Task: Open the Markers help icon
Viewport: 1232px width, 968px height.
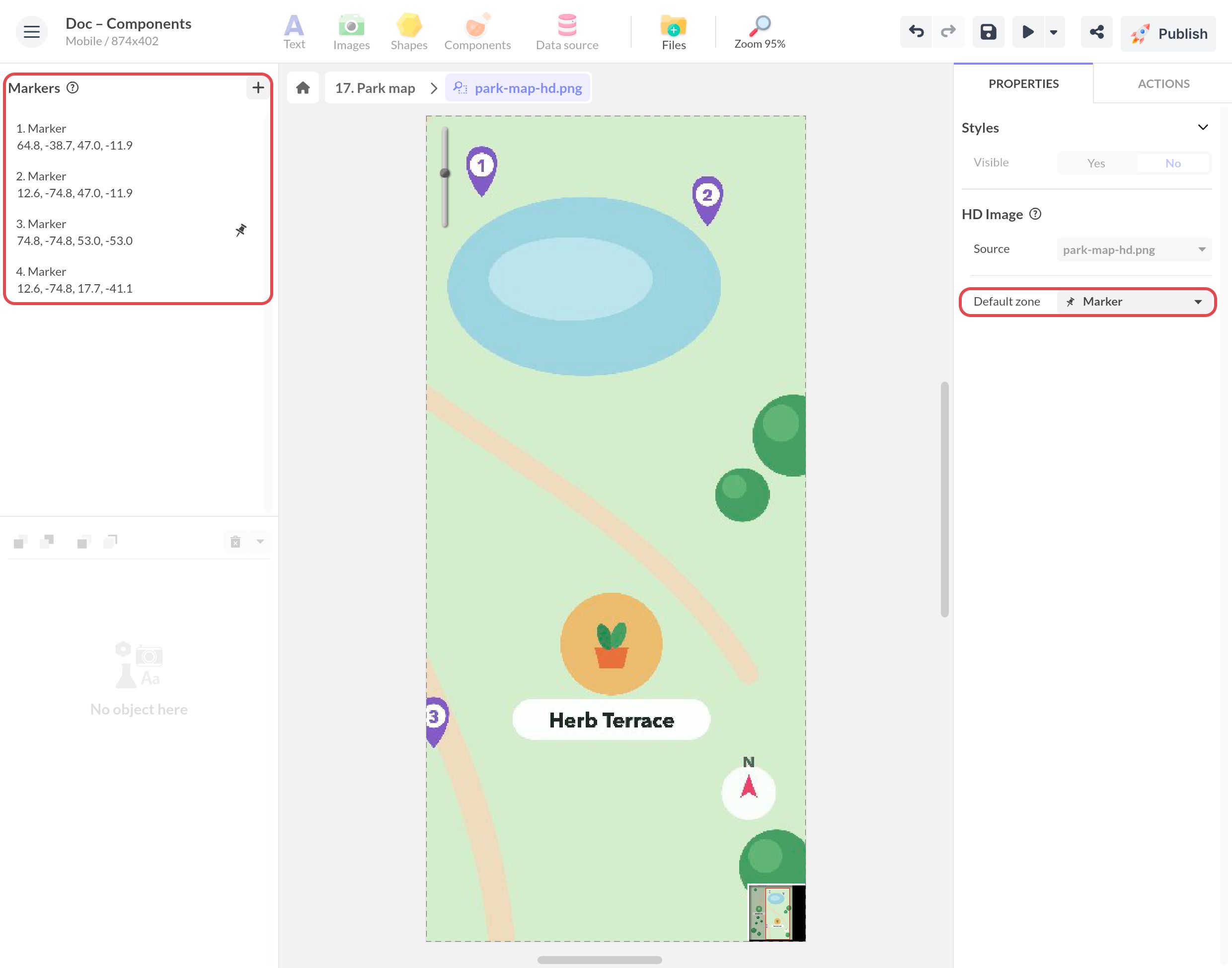Action: pos(73,88)
